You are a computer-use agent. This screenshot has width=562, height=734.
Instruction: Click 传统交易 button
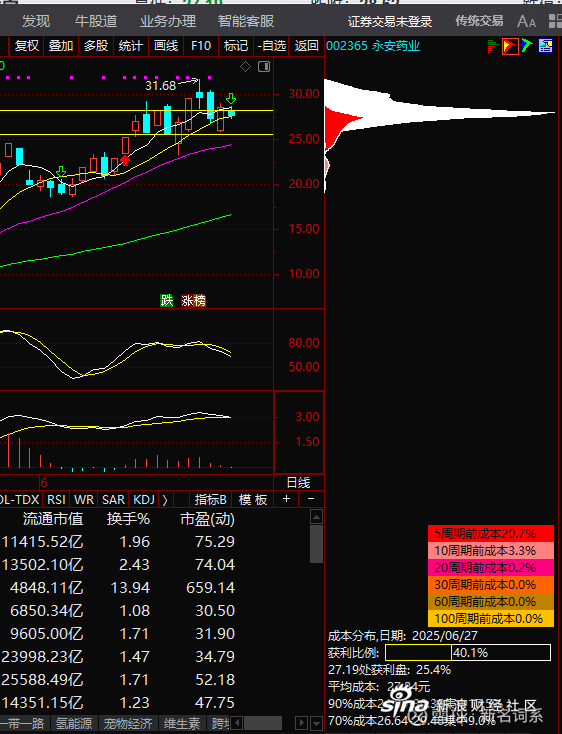tap(479, 21)
